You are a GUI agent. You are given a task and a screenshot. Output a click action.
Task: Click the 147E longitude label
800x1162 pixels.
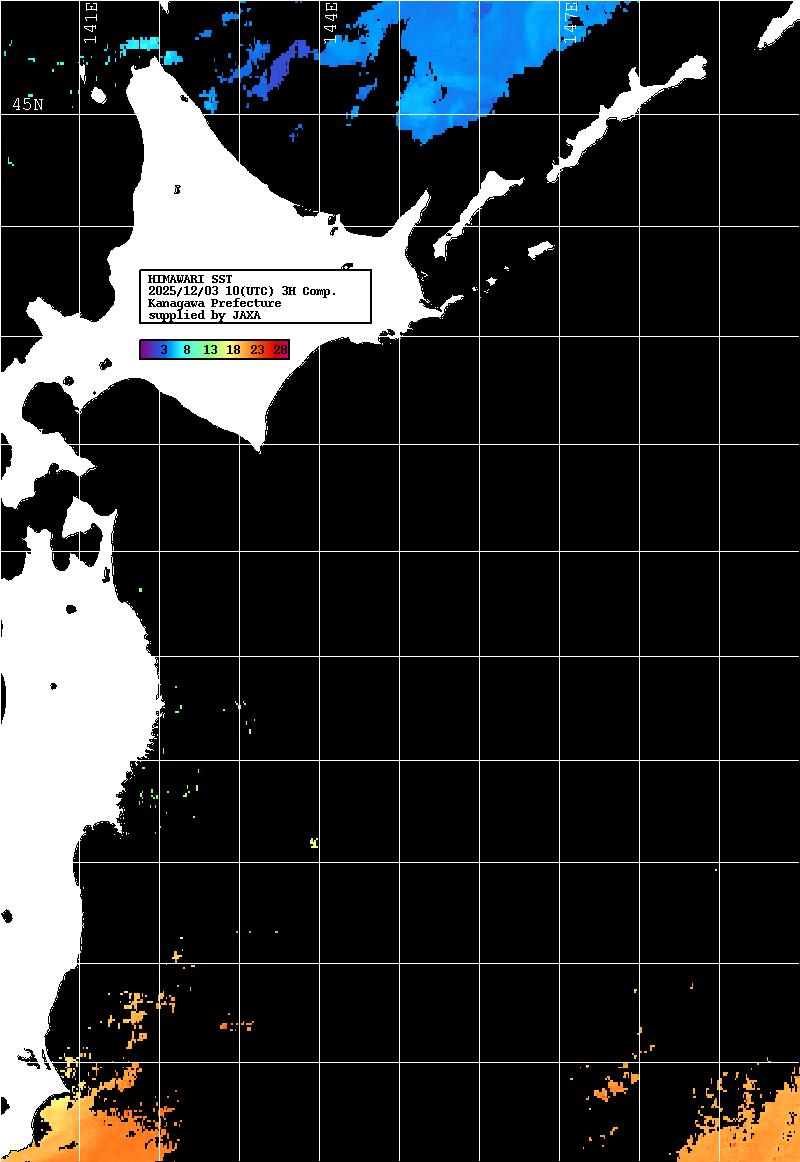click(571, 22)
